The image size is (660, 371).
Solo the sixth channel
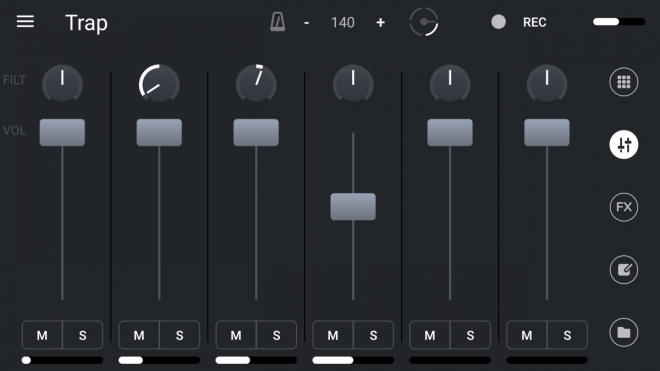(567, 335)
